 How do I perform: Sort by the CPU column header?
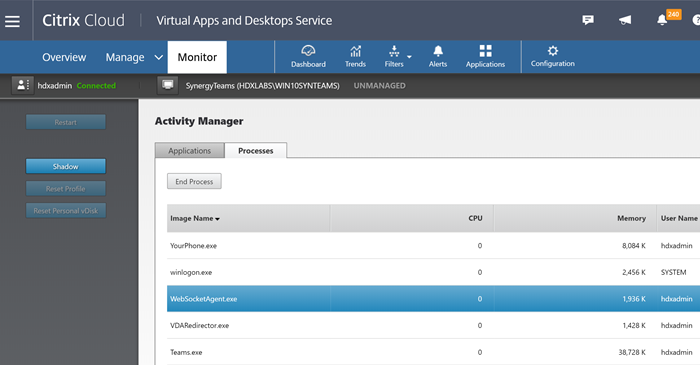[x=412, y=218]
